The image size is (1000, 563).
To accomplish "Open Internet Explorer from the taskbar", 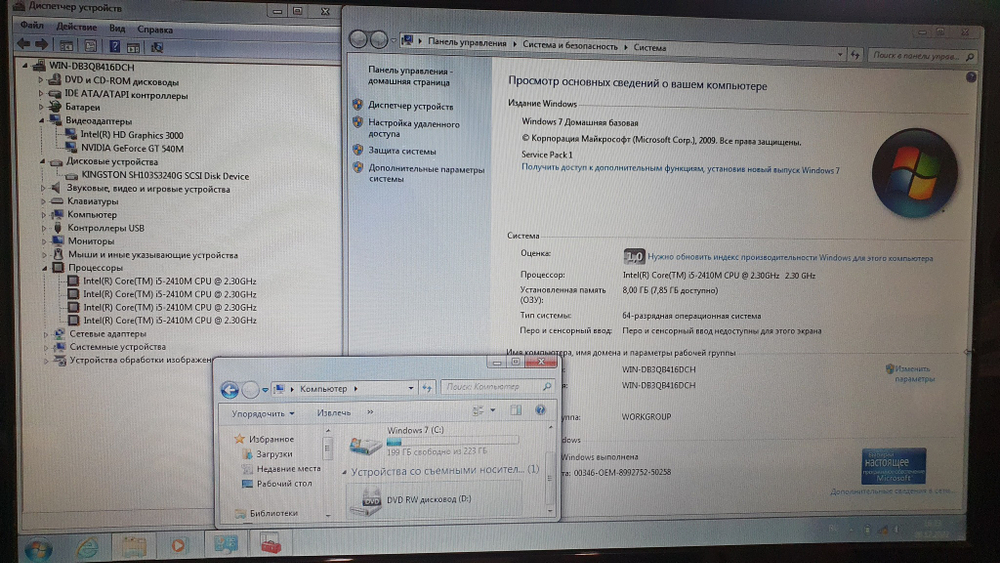I will 87,546.
